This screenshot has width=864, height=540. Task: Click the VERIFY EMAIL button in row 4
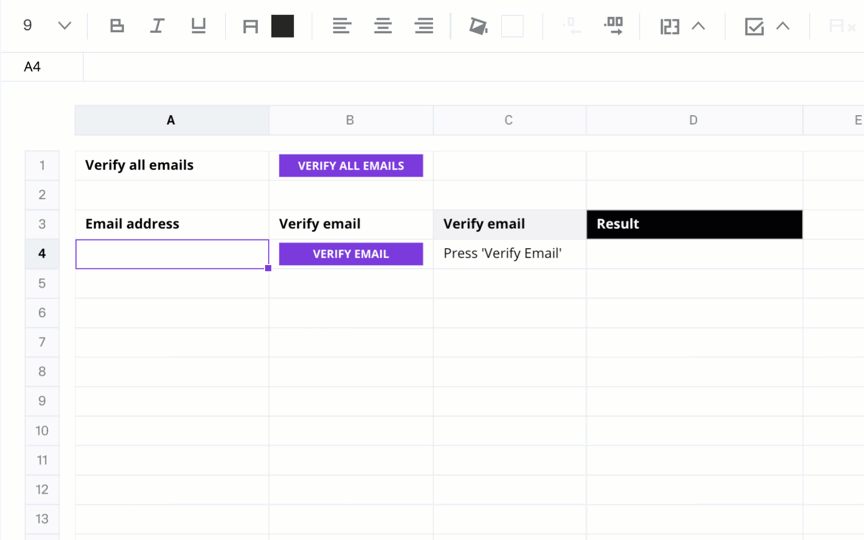click(x=351, y=254)
